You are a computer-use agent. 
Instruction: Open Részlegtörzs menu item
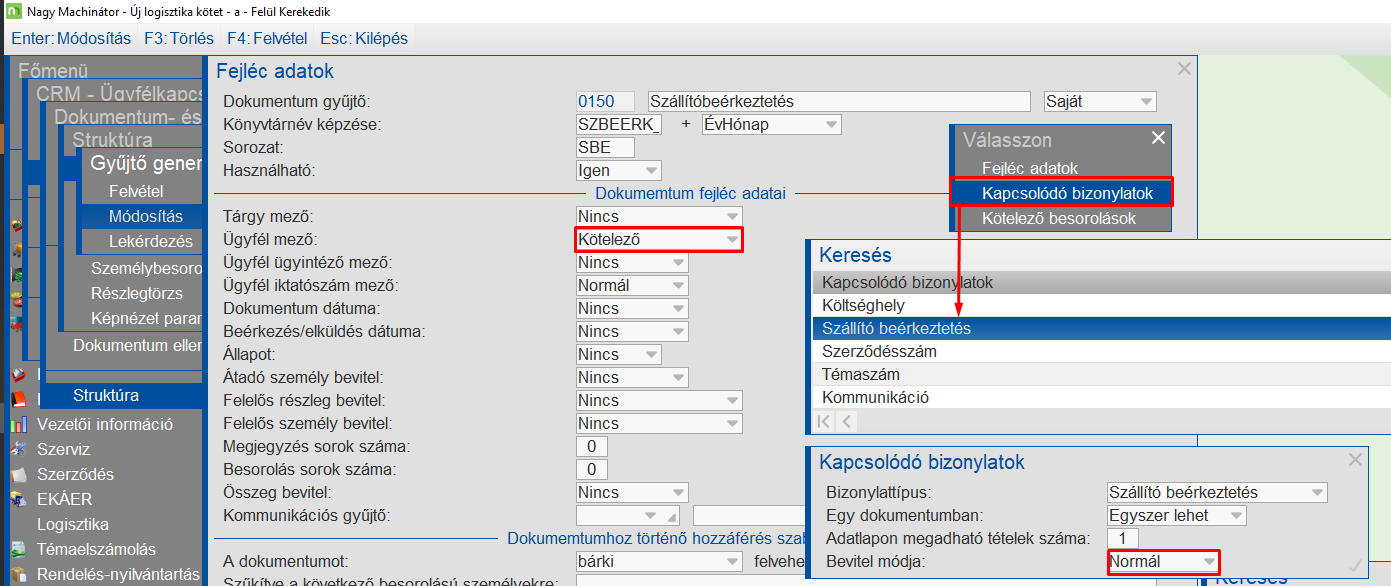[136, 294]
